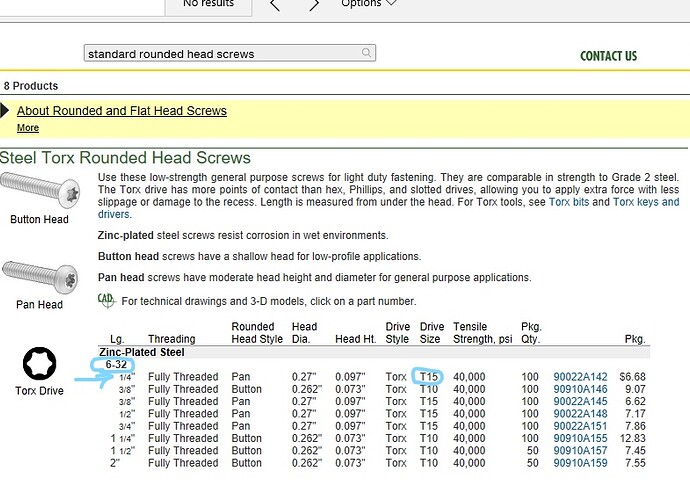Click the 12.83 price cell
Image resolution: width=690 pixels, height=500 pixels.
tap(632, 438)
